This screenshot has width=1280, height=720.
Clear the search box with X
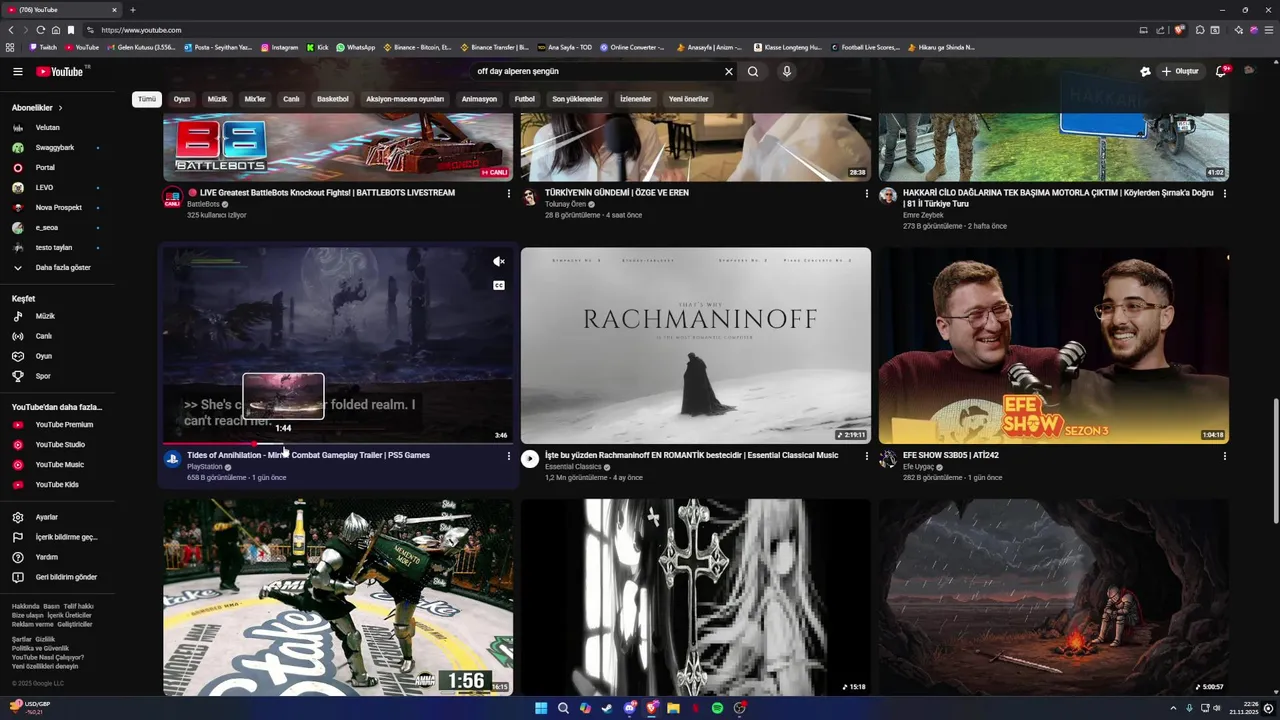point(728,71)
